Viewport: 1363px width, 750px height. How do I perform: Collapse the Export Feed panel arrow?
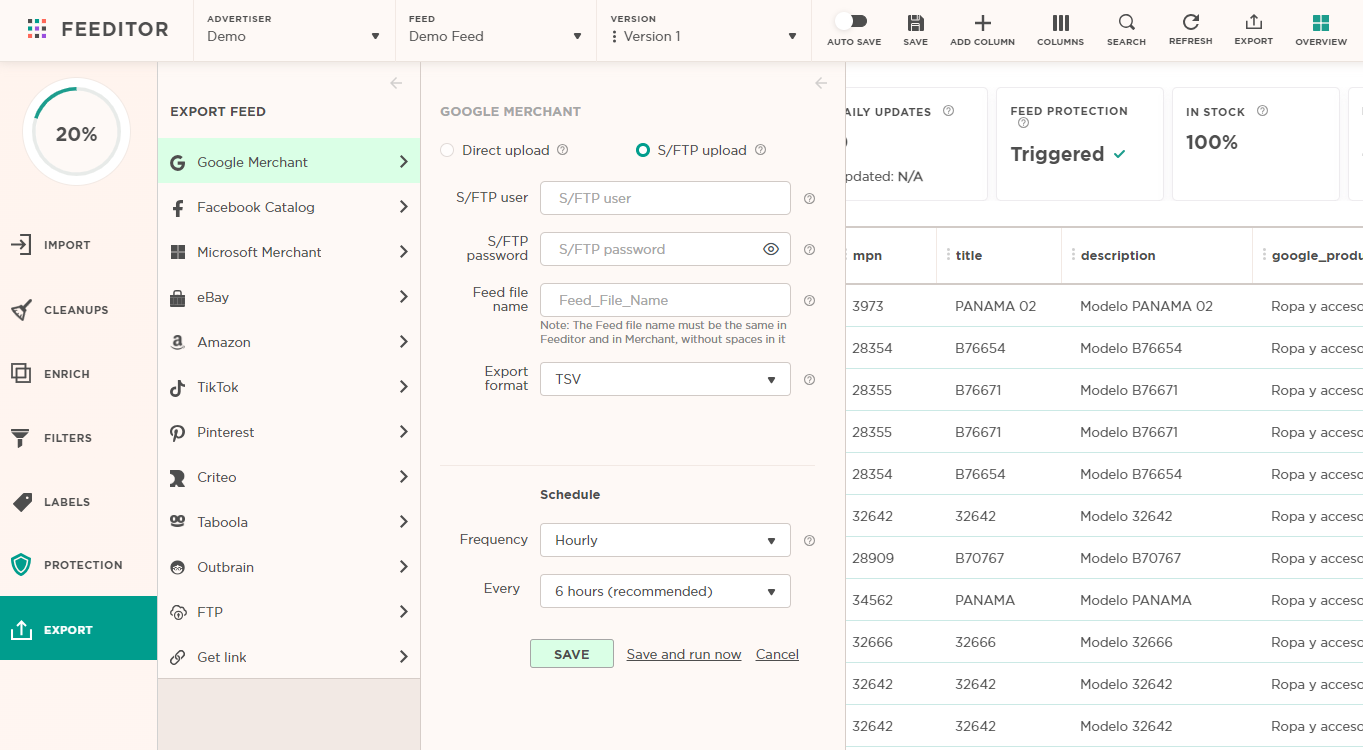(x=396, y=83)
